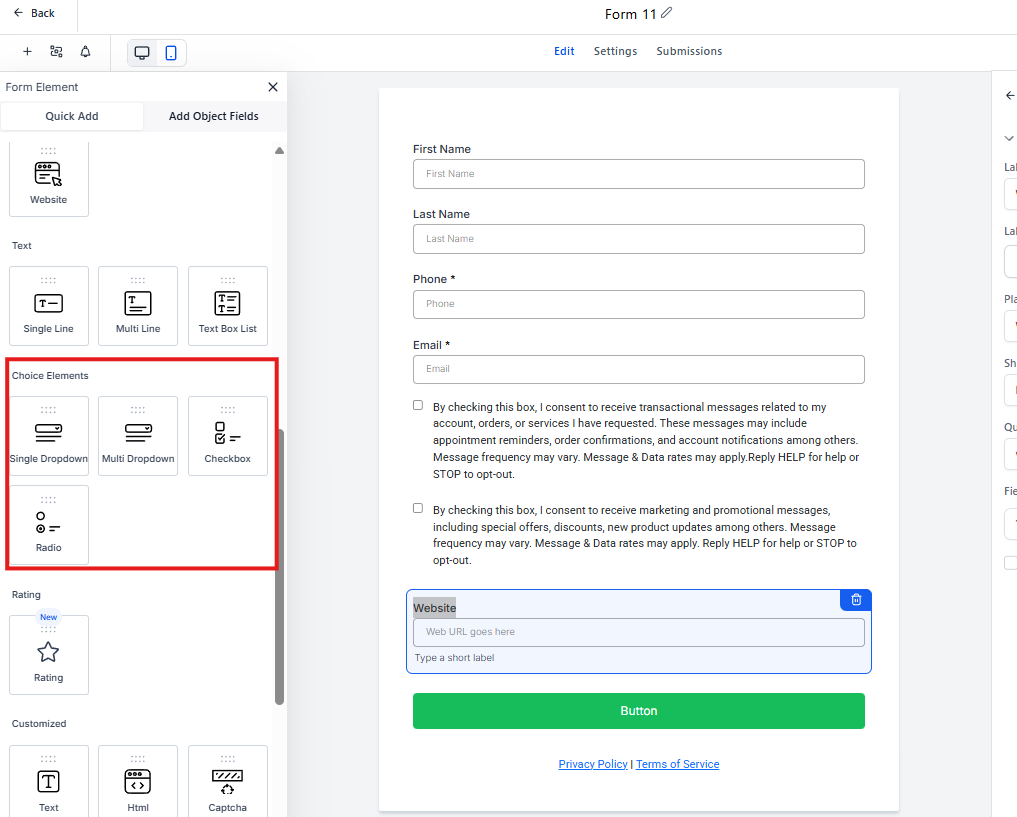The width and height of the screenshot is (1017, 817).
Task: Check the marketing messages consent box
Action: tap(418, 508)
